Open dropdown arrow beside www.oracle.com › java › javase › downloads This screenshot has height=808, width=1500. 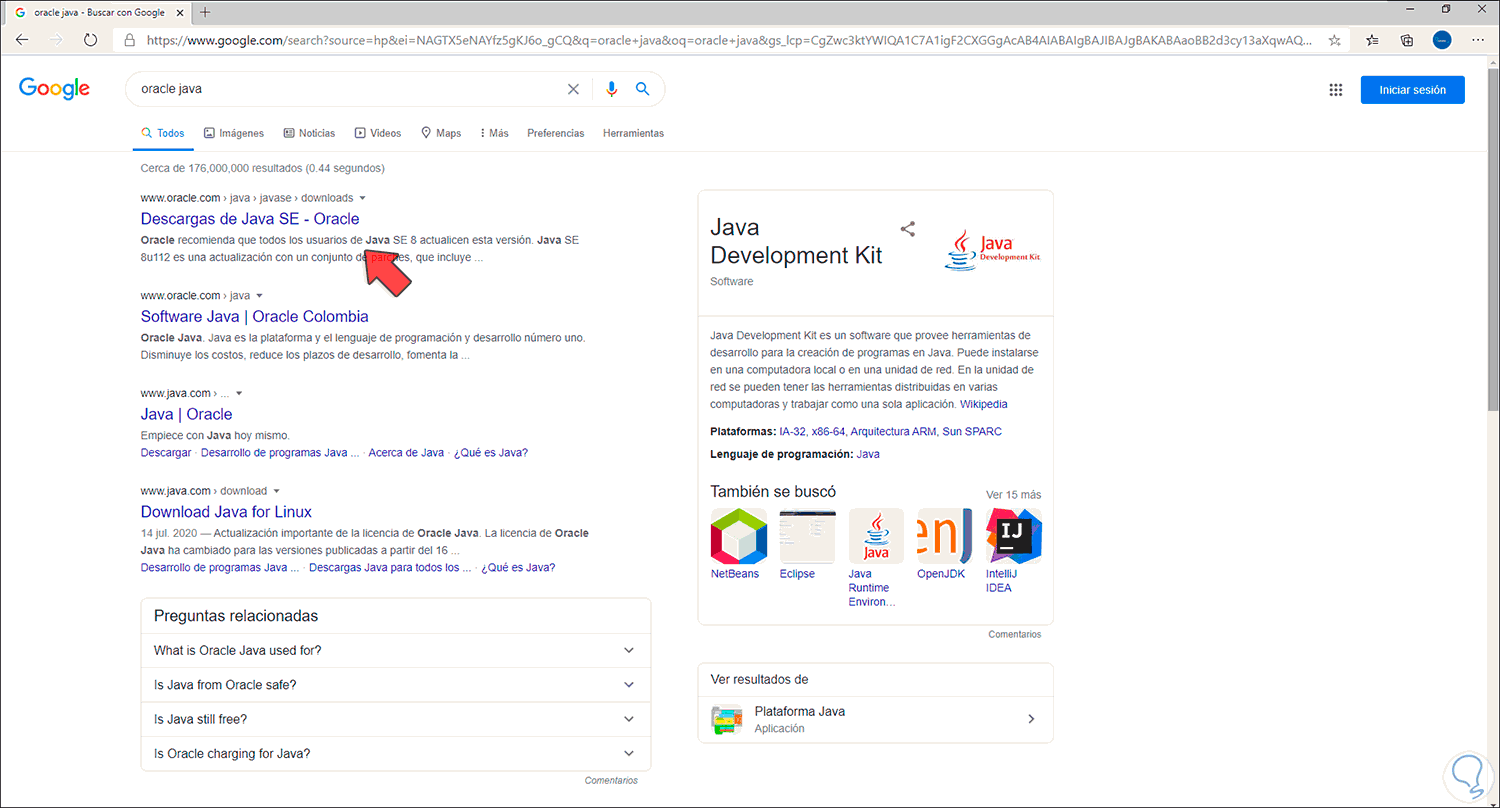click(x=362, y=198)
